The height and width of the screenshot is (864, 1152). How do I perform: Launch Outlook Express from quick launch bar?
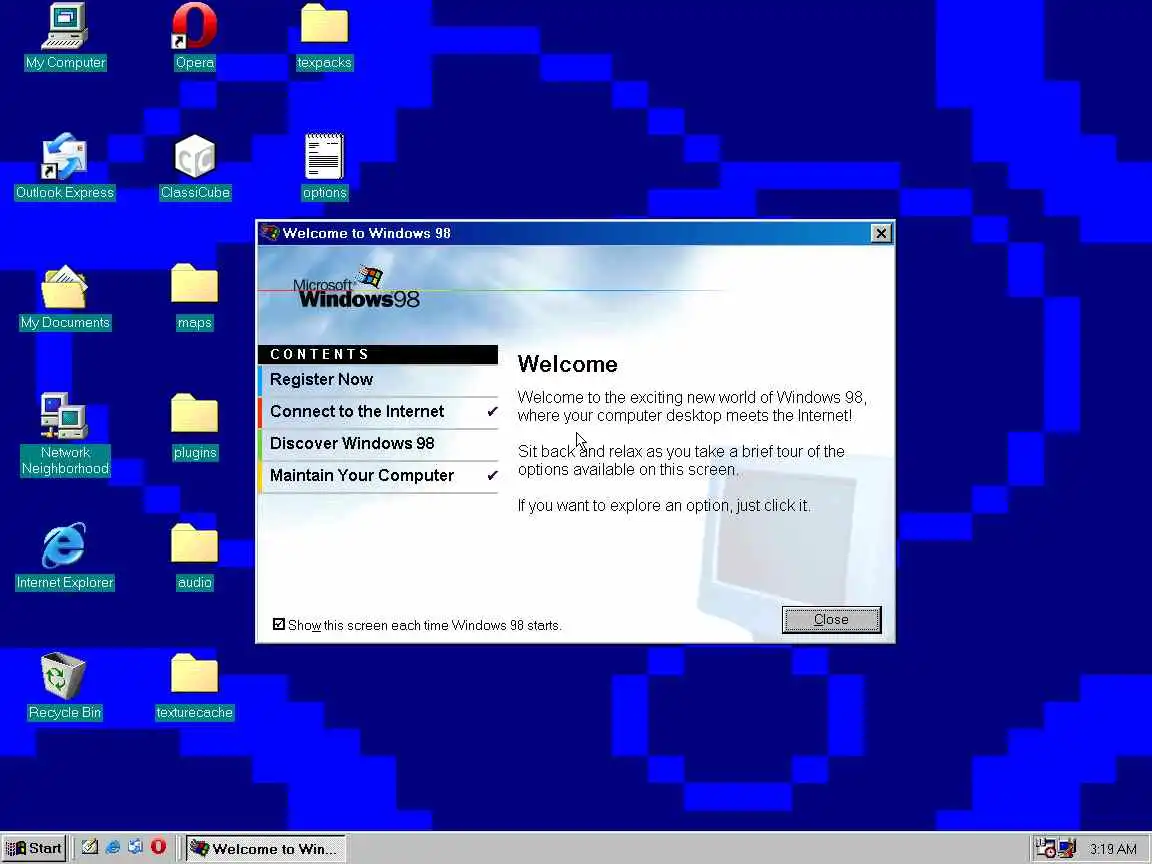135,847
